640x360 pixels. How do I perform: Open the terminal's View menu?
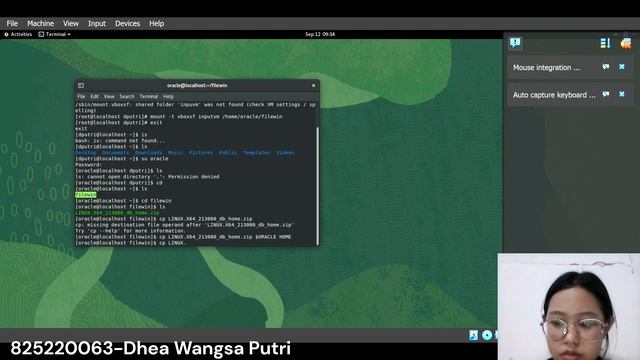click(109, 97)
